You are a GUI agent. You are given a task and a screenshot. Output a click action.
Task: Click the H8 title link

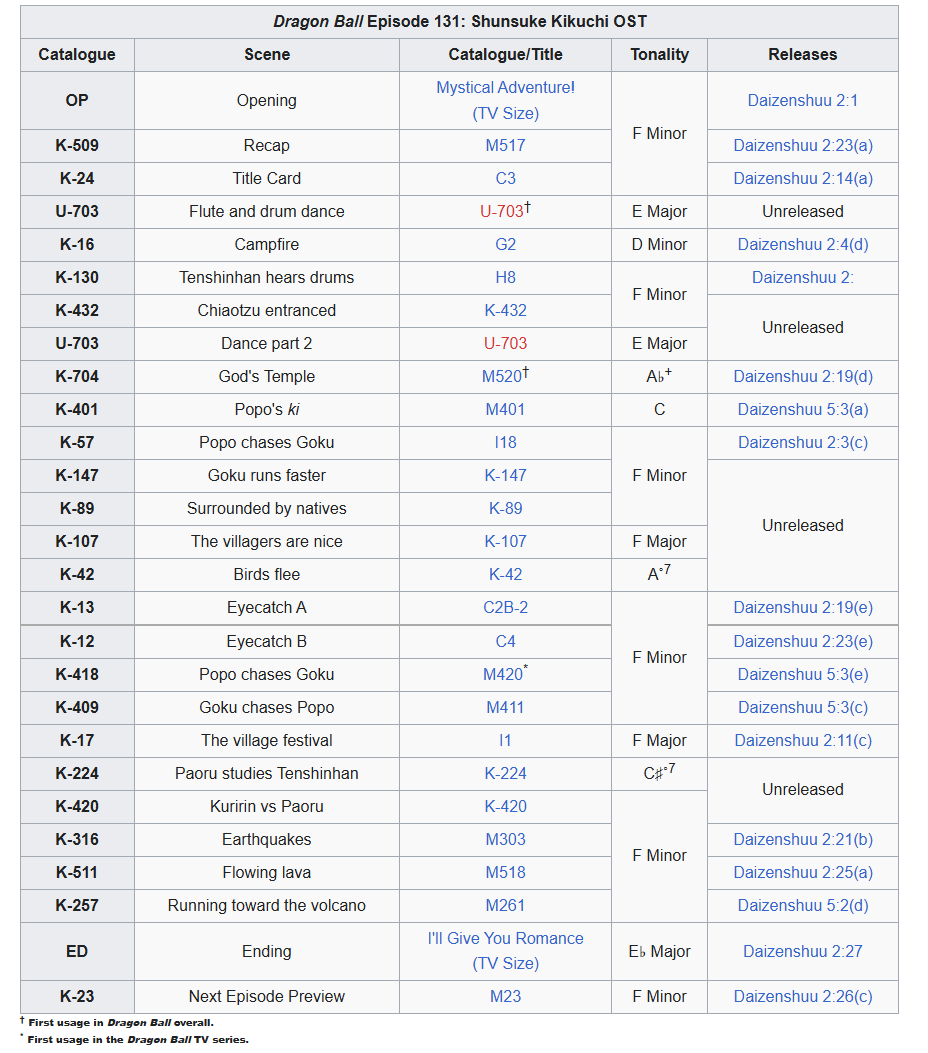(x=505, y=277)
